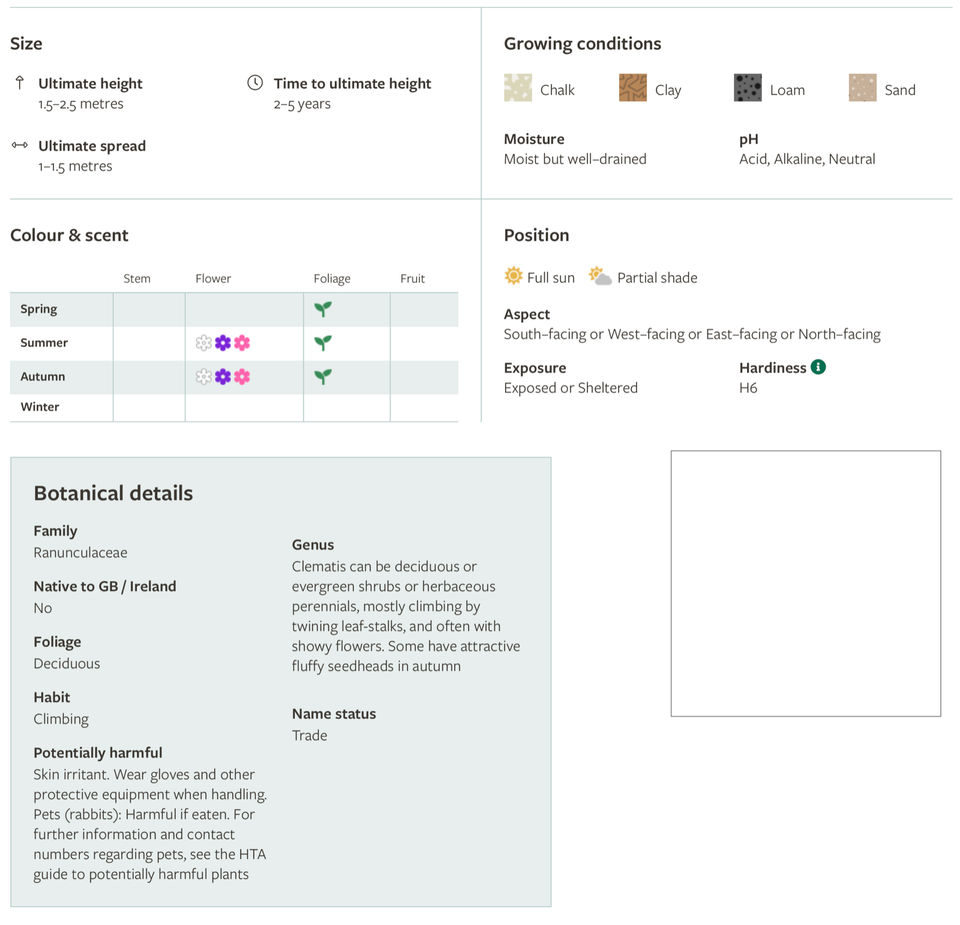Click the H6 hardiness rating
The height and width of the screenshot is (925, 960).
pos(748,388)
